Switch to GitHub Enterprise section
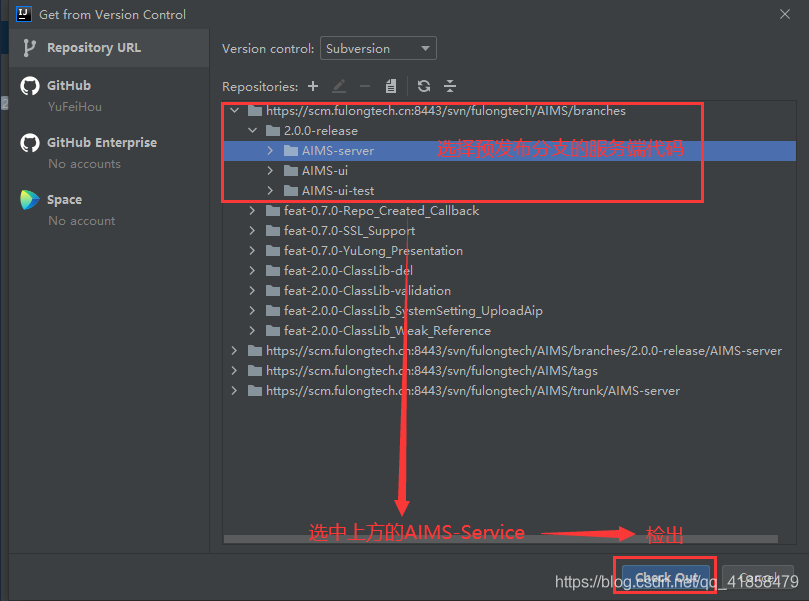 pyautogui.click(x=109, y=153)
